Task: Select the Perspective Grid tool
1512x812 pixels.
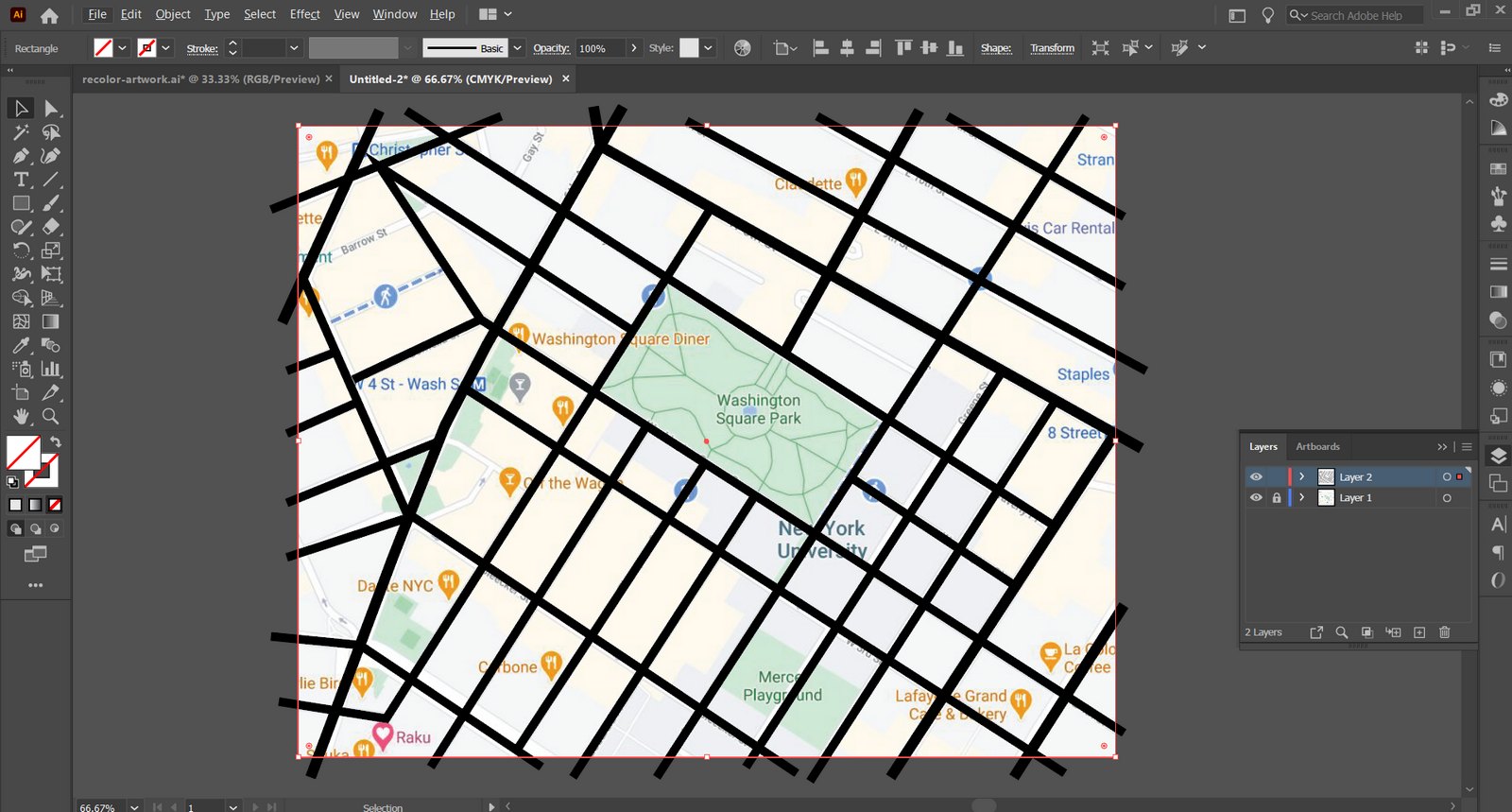Action: [51, 298]
